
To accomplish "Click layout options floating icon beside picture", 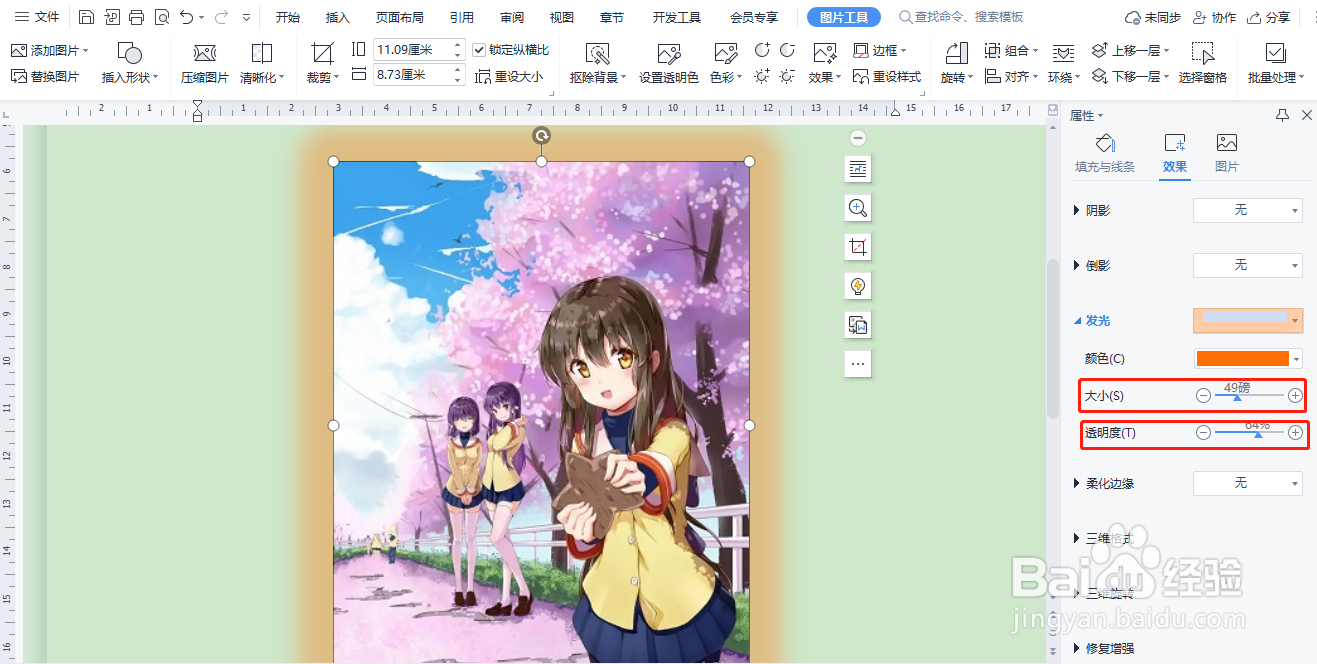I will coord(857,169).
